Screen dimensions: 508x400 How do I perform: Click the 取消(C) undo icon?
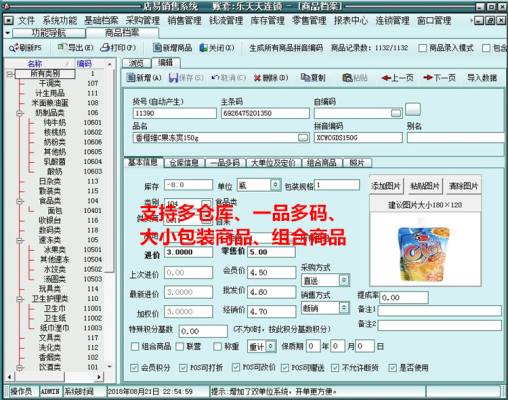216,78
